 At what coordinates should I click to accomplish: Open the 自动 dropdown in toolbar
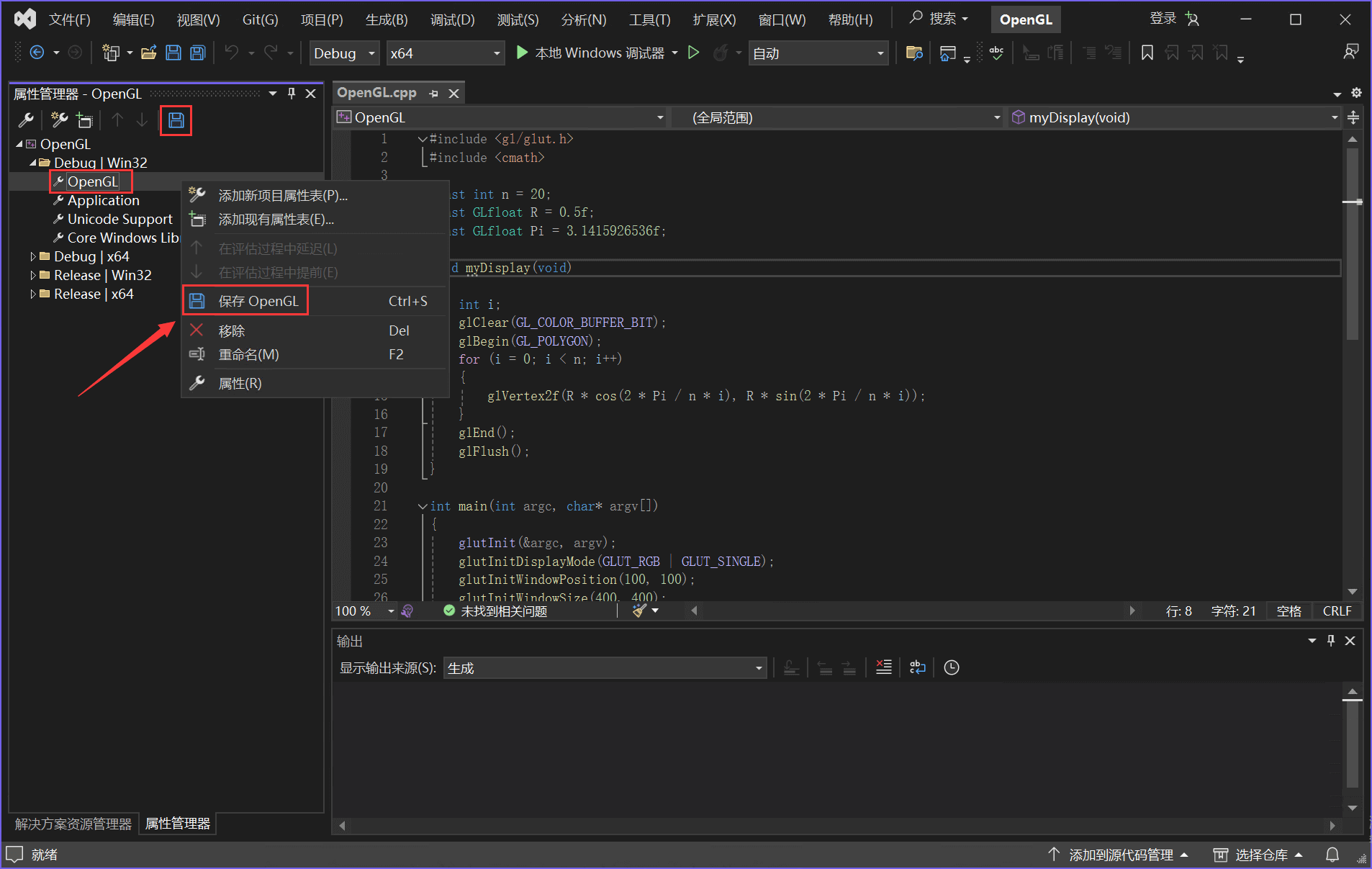[818, 53]
